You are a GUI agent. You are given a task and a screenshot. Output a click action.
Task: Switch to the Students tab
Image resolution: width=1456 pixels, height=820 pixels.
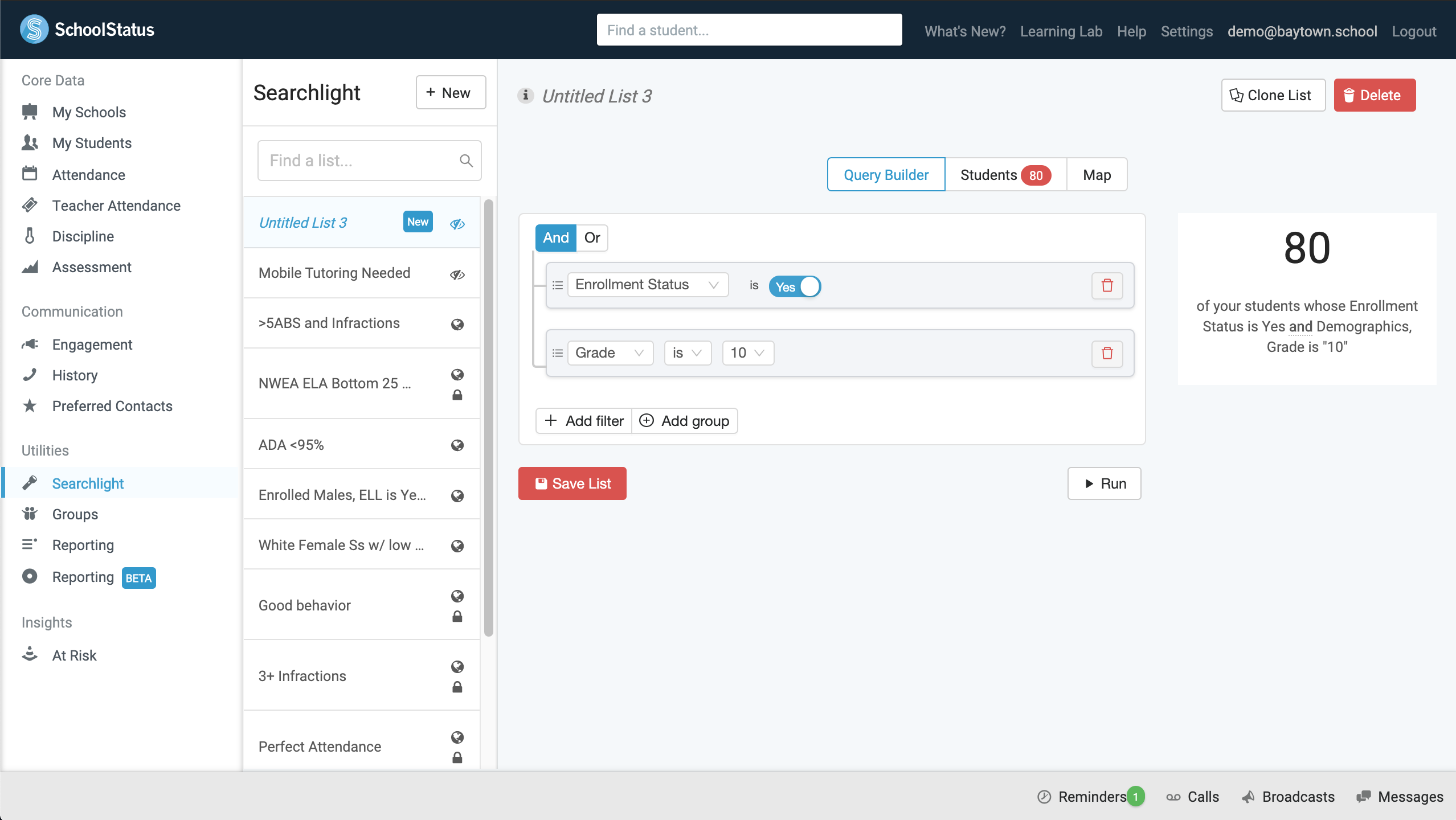(1005, 175)
